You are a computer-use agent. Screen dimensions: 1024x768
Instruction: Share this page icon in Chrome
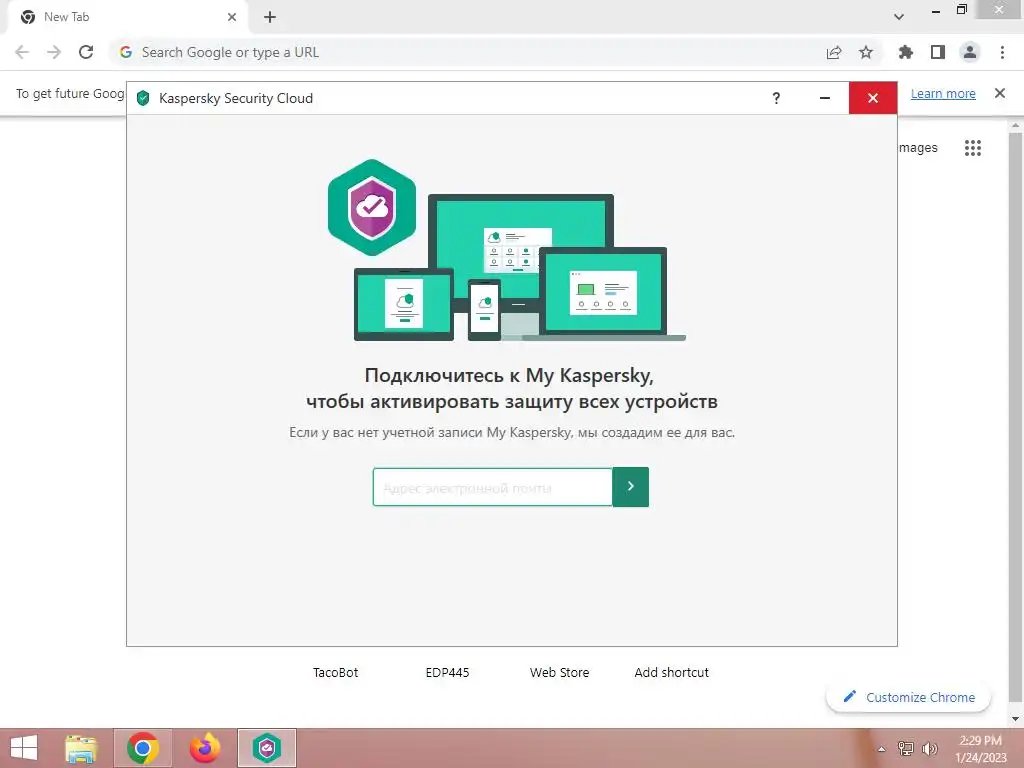pyautogui.click(x=834, y=52)
